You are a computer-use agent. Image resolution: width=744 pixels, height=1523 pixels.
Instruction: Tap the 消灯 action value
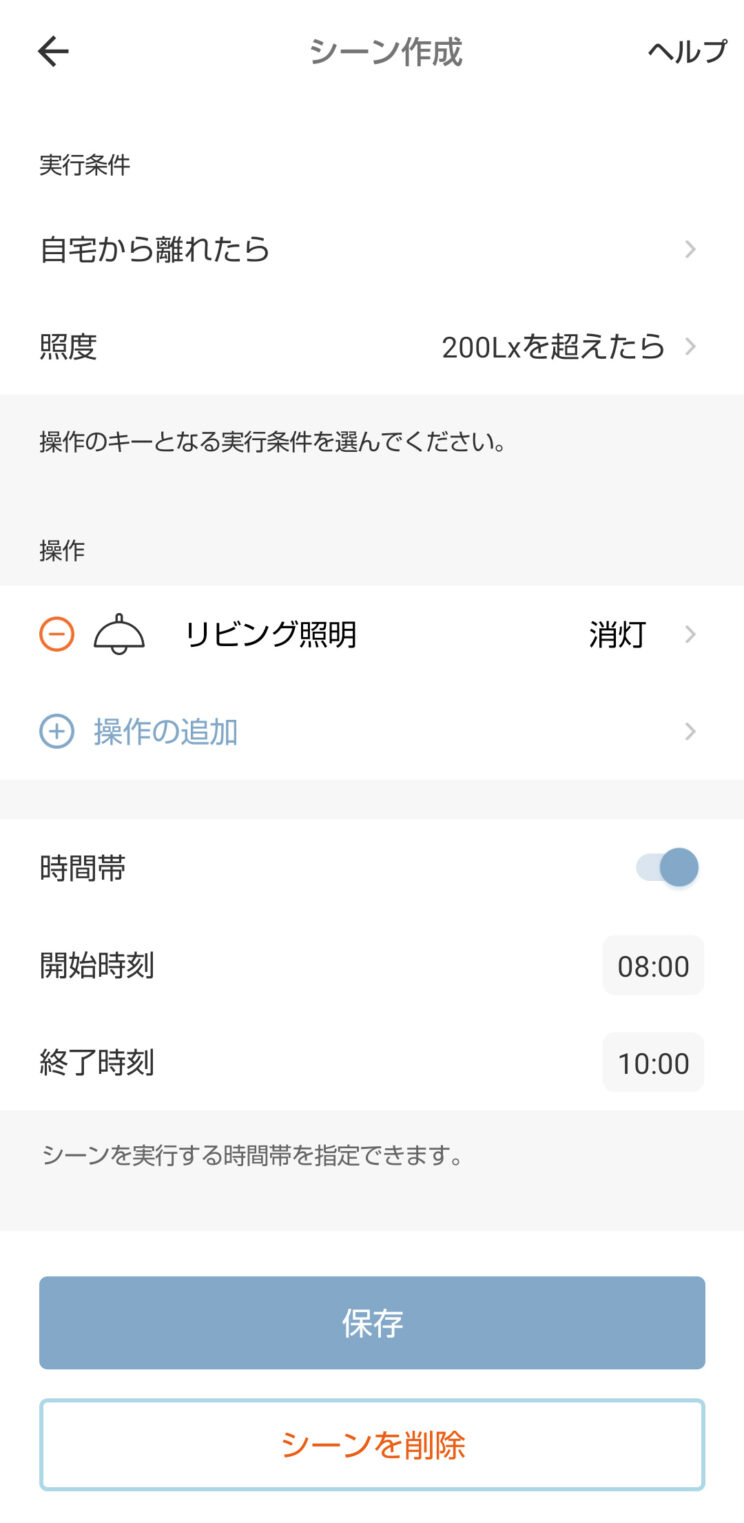pyautogui.click(x=617, y=634)
